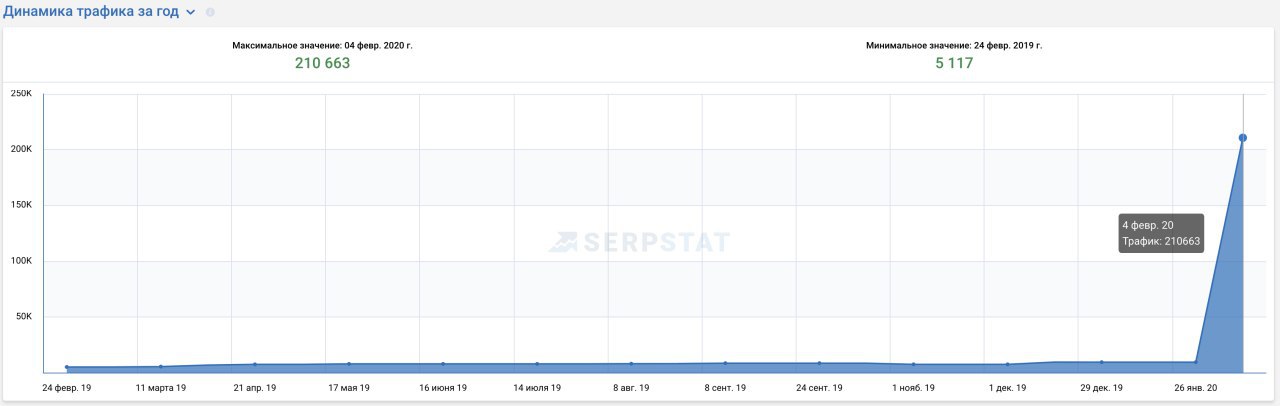The width and height of the screenshot is (1280, 406).
Task: Click the "1 нояб. 19" x-axis label
Action: click(x=913, y=387)
